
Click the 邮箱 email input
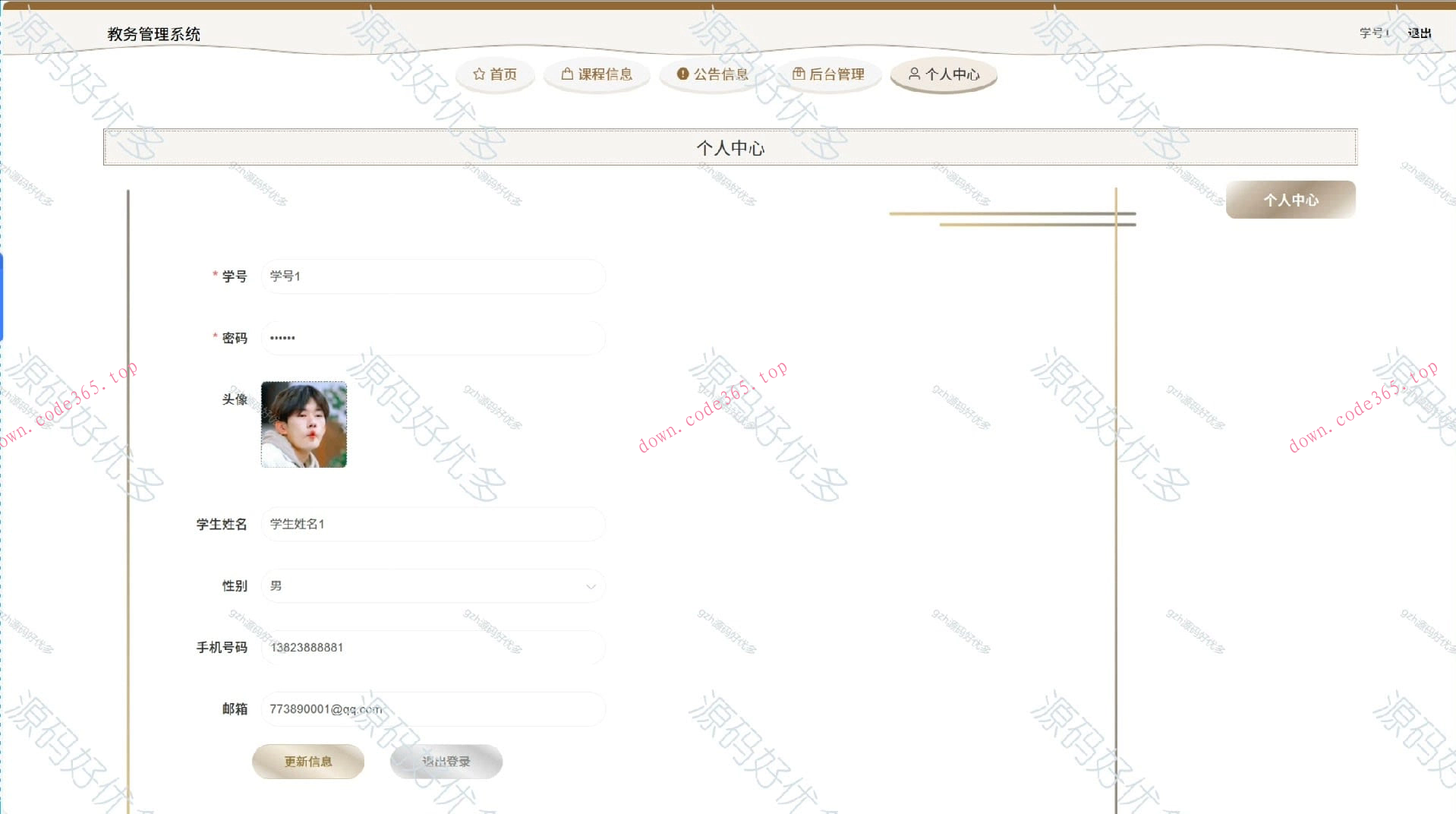click(433, 708)
